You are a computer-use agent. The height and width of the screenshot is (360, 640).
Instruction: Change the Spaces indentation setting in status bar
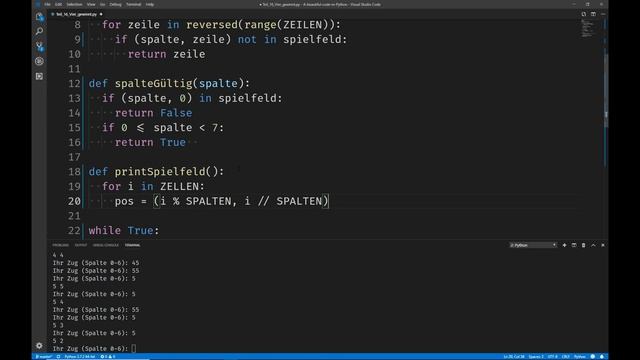536,357
